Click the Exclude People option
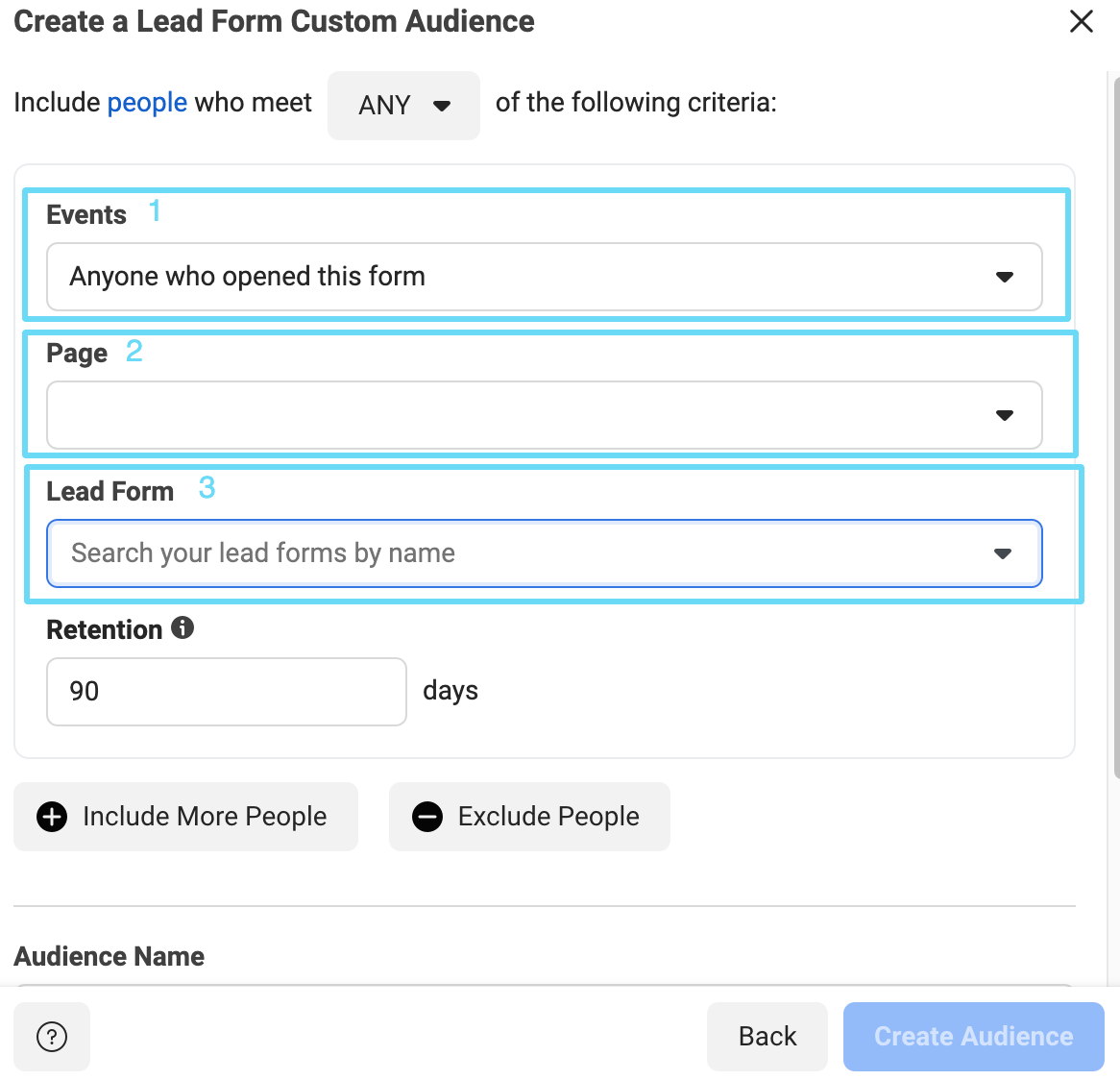This screenshot has height=1080, width=1120. coord(529,816)
